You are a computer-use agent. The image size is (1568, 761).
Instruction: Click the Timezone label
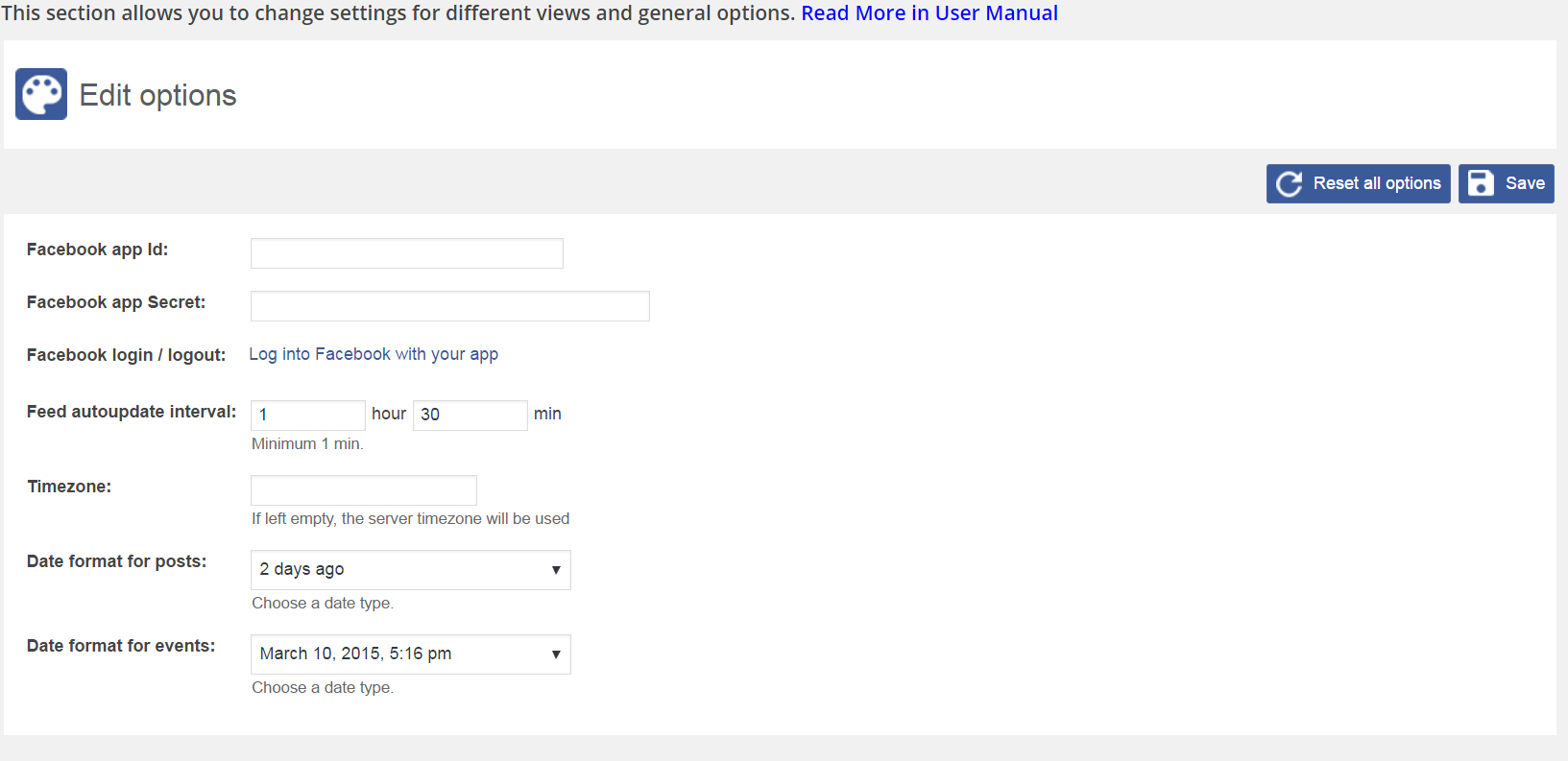pyautogui.click(x=69, y=487)
